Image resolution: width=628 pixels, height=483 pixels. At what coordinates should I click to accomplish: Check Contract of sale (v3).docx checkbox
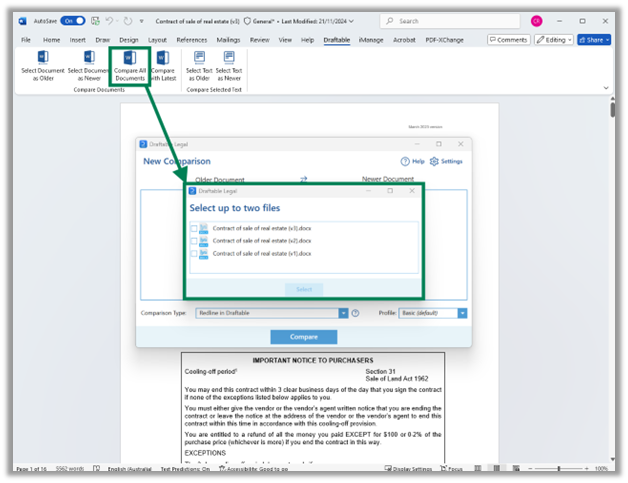coord(194,228)
